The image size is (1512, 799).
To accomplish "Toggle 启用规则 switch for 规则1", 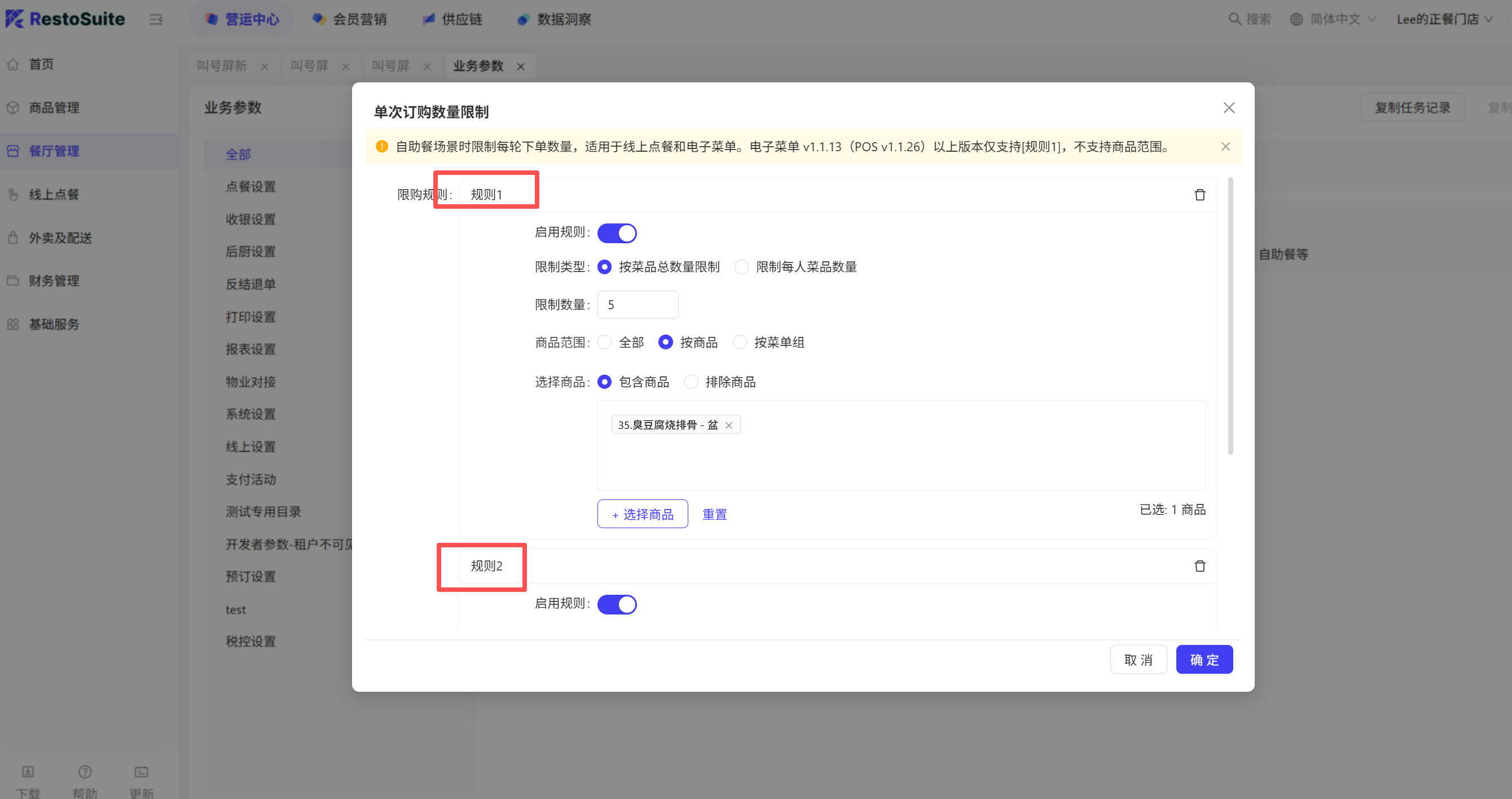I will (616, 233).
